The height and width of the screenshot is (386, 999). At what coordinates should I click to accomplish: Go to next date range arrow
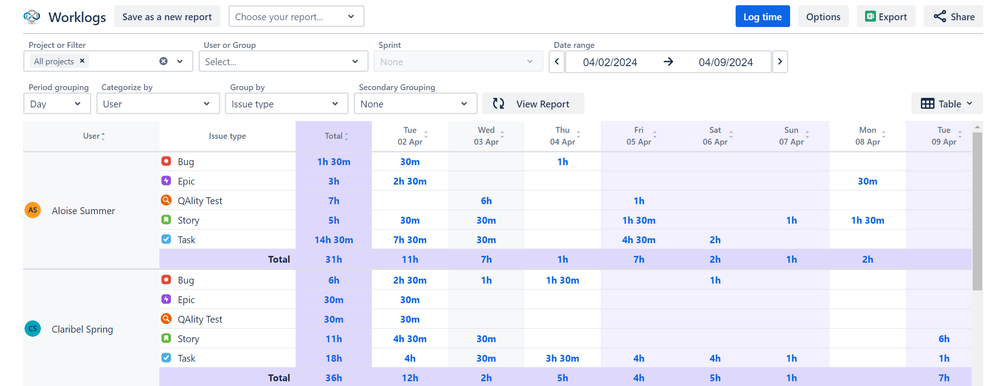point(780,62)
